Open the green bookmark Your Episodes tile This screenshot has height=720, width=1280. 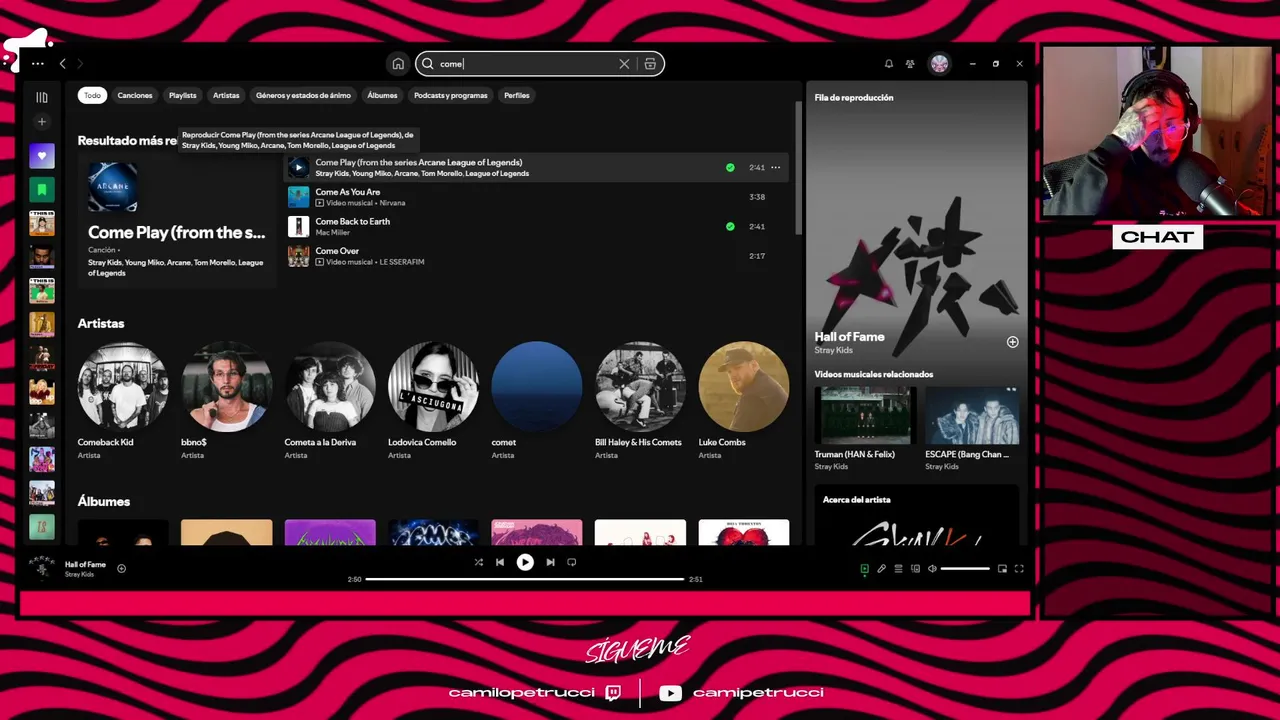(41, 190)
